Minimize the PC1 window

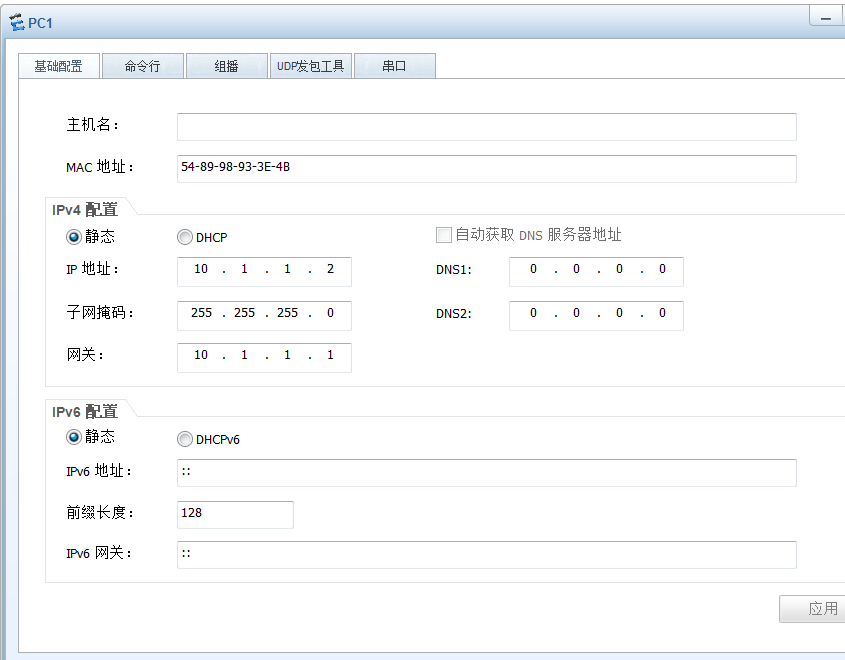(827, 16)
